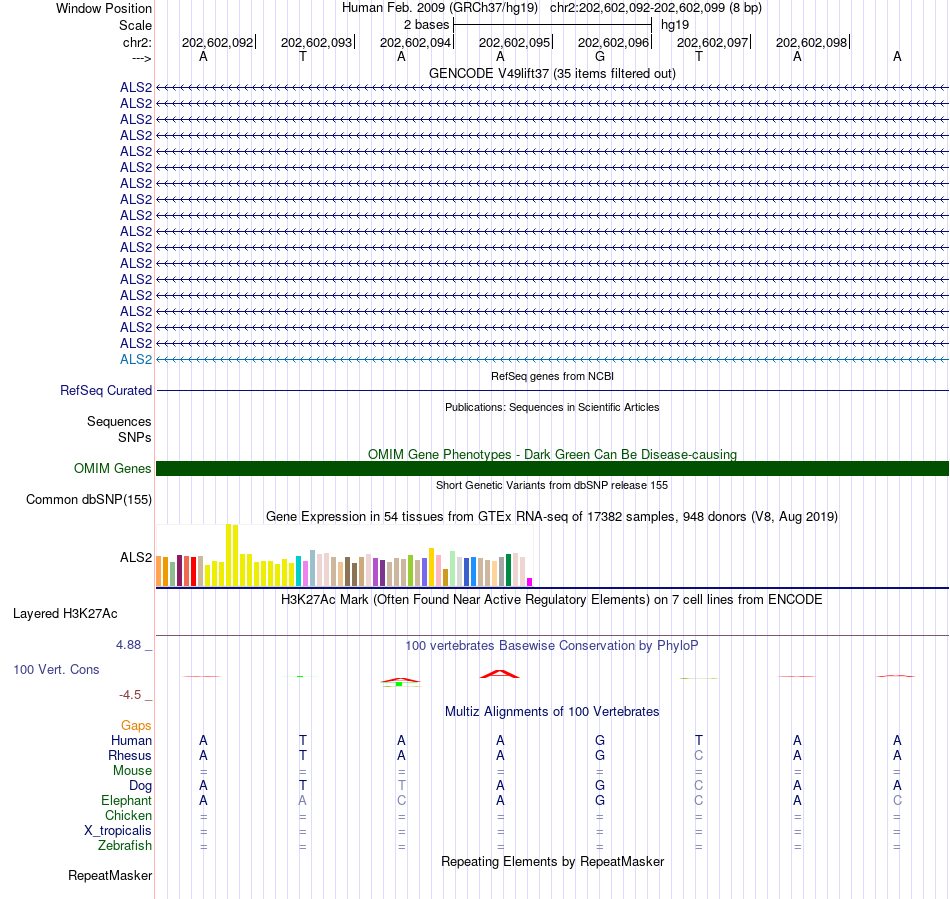Click the hg19 label next to scale bar
This screenshot has height=899, width=950.
tap(675, 25)
